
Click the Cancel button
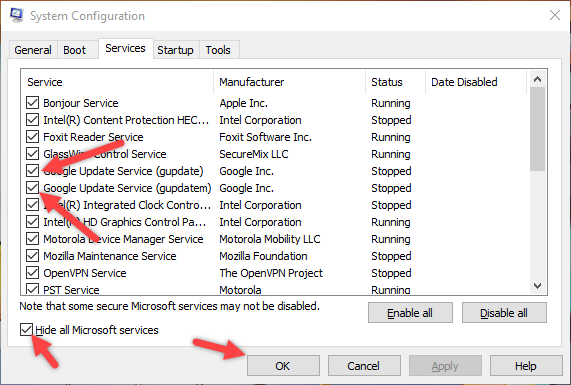(x=364, y=366)
